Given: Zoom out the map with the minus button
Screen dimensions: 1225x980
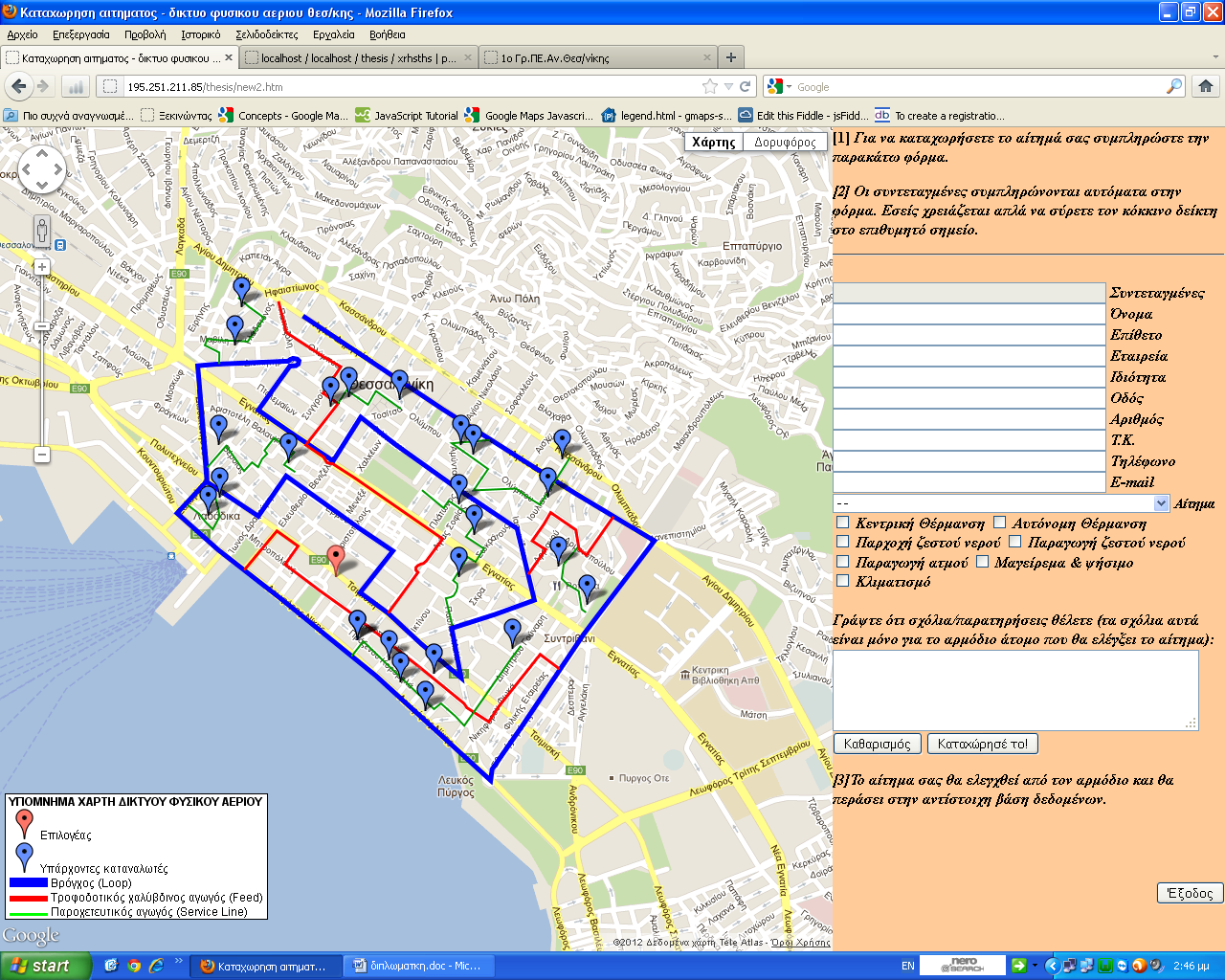Looking at the screenshot, I should [x=42, y=455].
